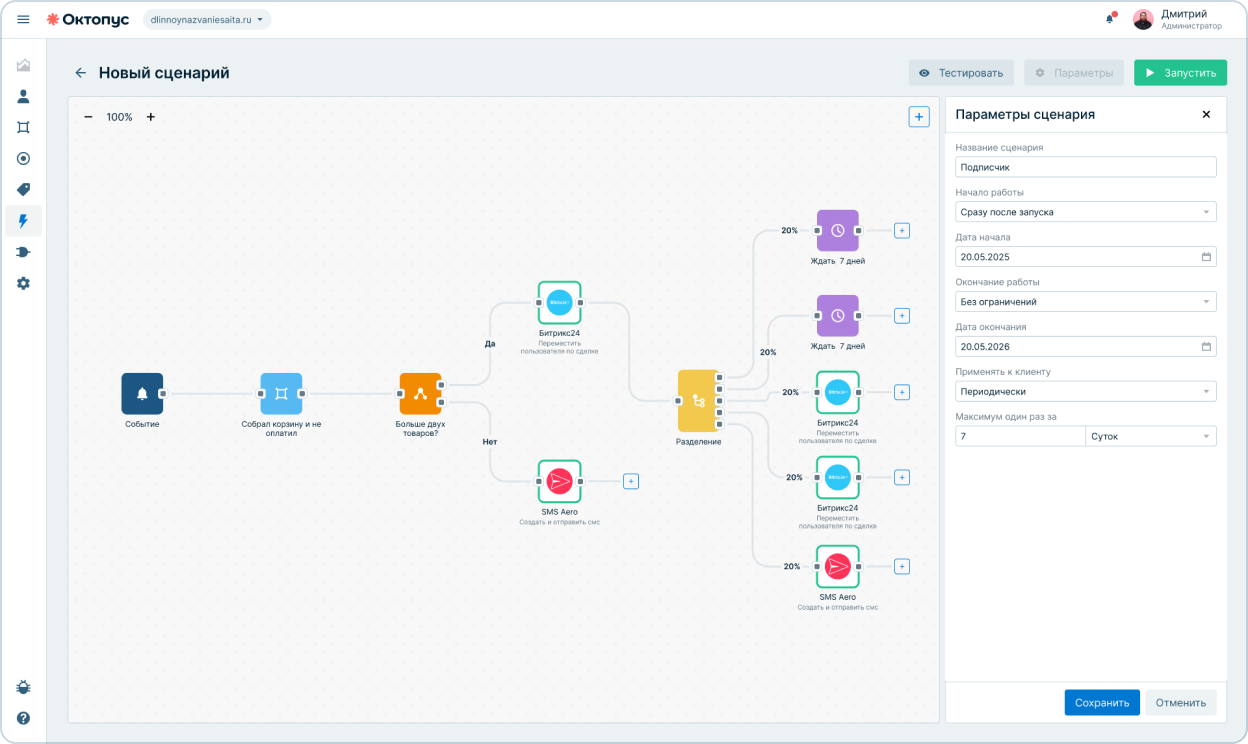Screen dimensions: 1248x744
Task: Click the bug report icon
Action: [23, 687]
